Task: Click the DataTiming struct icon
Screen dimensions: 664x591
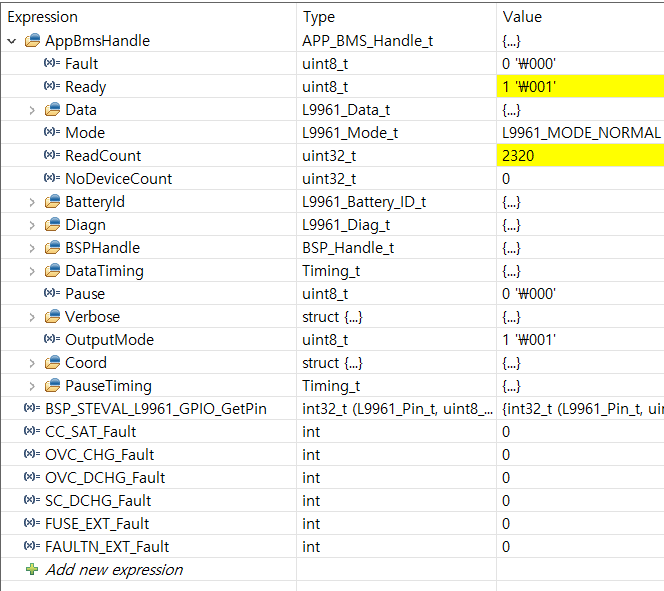Action: (x=53, y=271)
